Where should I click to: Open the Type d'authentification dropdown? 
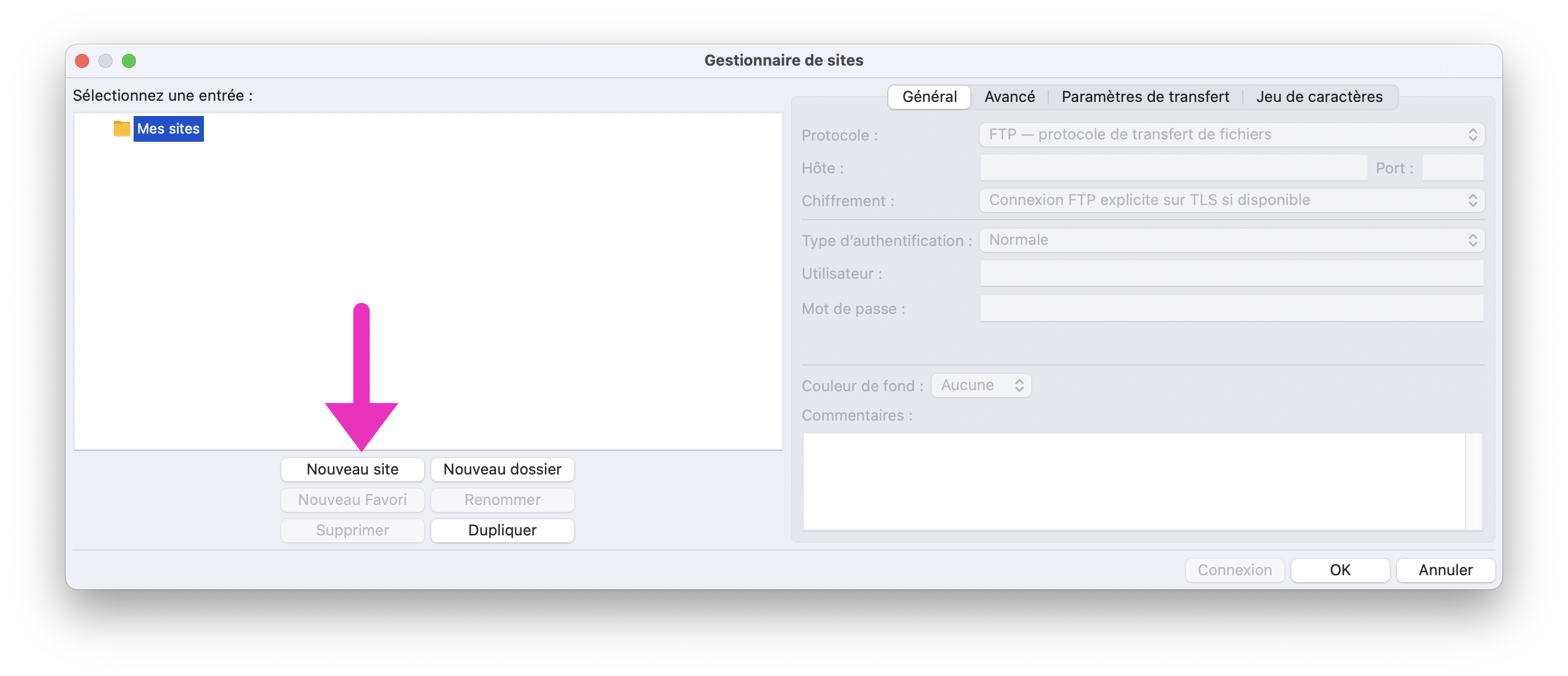coord(1232,240)
